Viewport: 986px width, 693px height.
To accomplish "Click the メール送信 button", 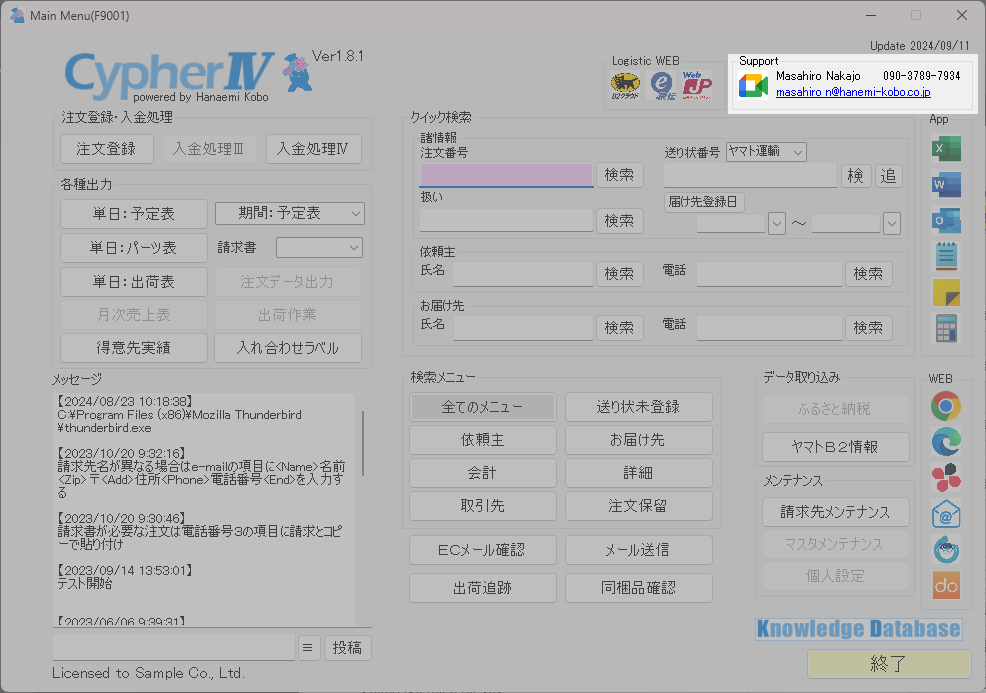I will coord(638,550).
